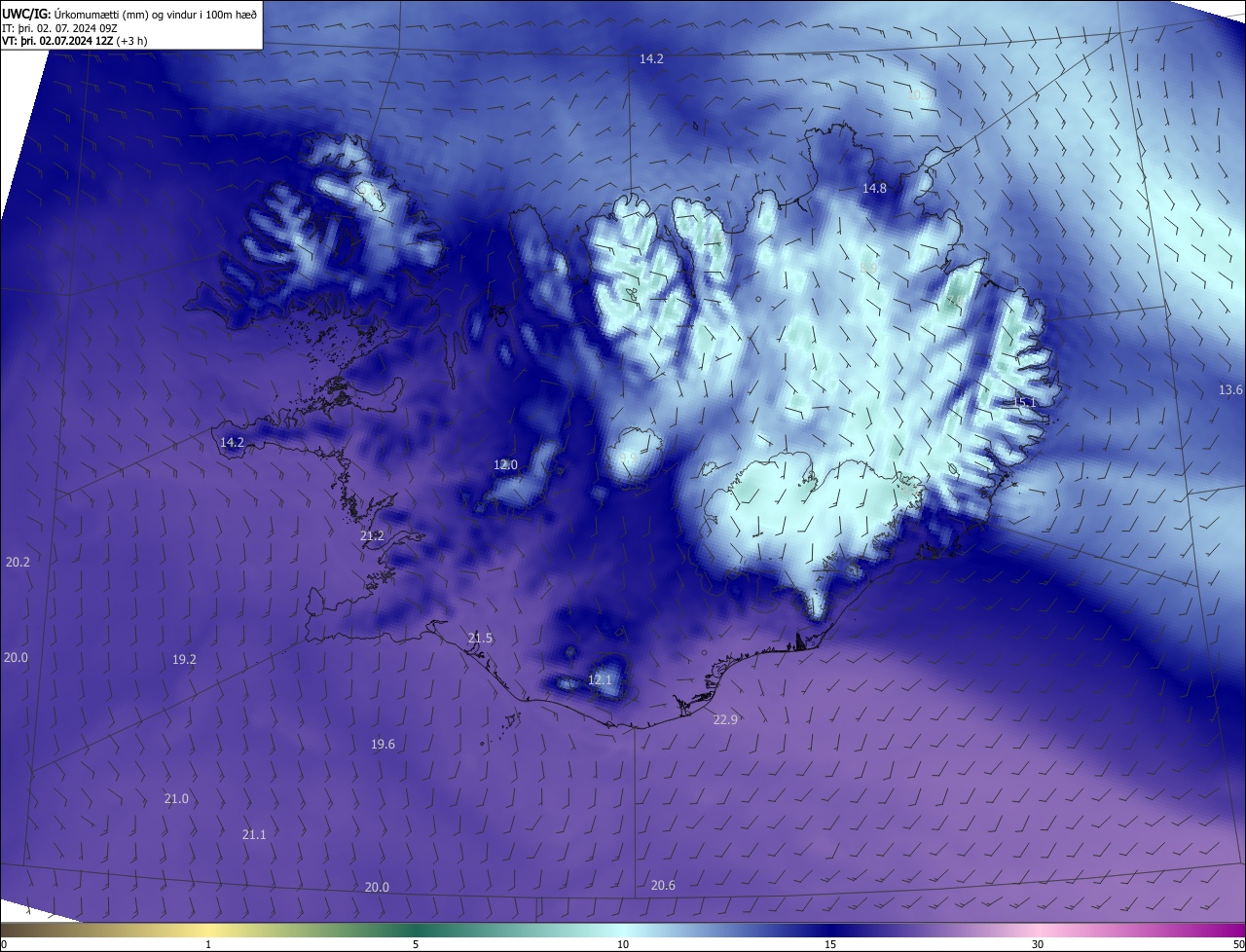The image size is (1246, 952).
Task: Click the 12.1 value label
Action: [x=600, y=679]
